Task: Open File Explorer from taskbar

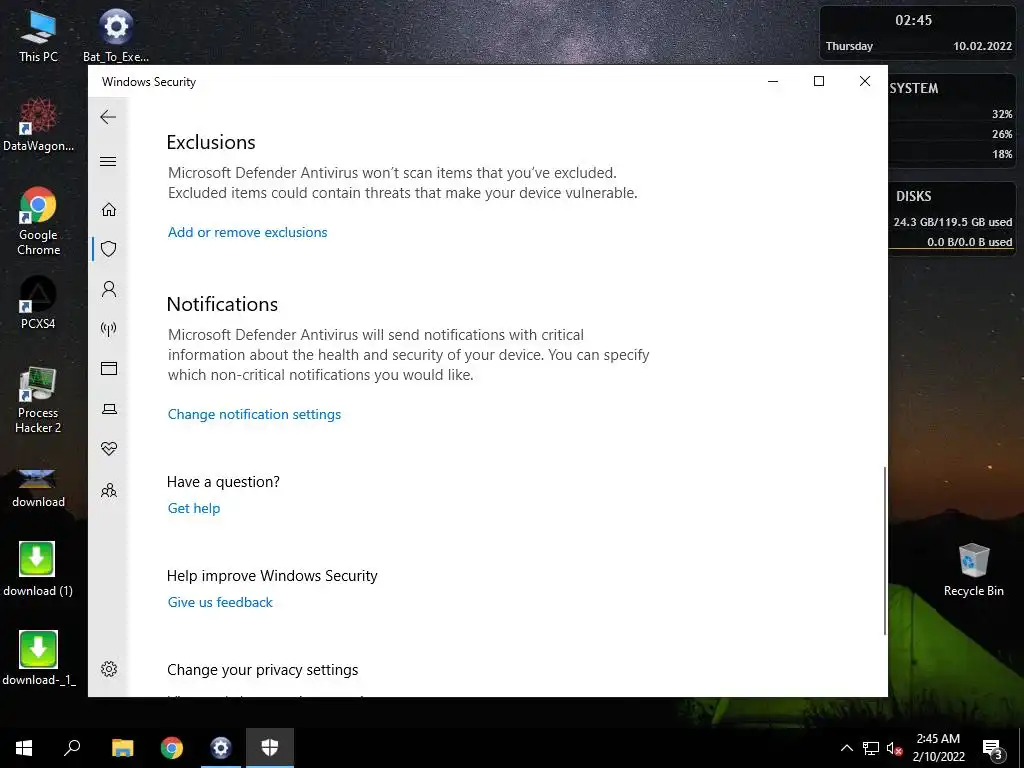Action: 122,748
